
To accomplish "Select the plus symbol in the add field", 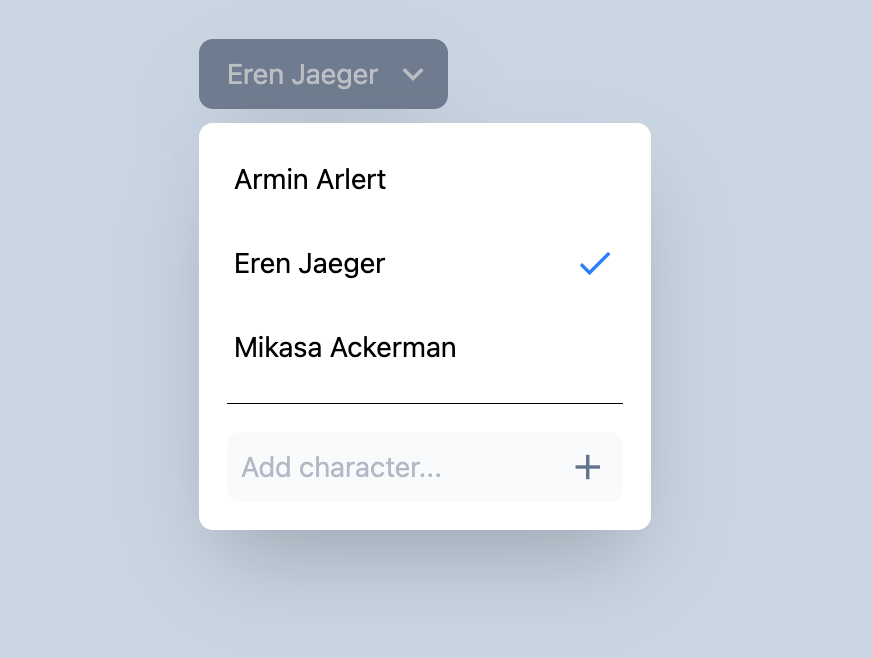I will point(588,467).
